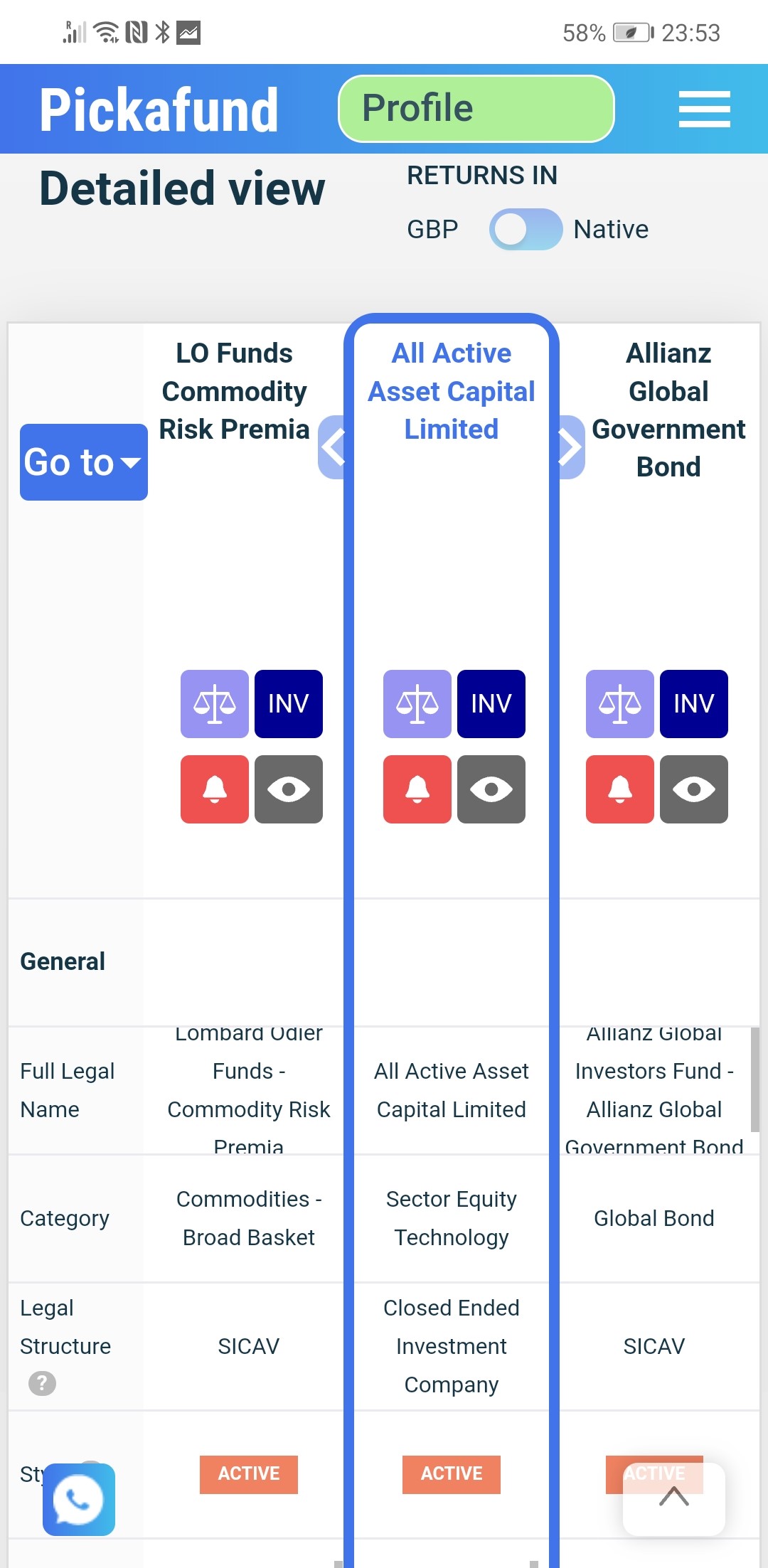Open the phone chat widget icon

79,1499
